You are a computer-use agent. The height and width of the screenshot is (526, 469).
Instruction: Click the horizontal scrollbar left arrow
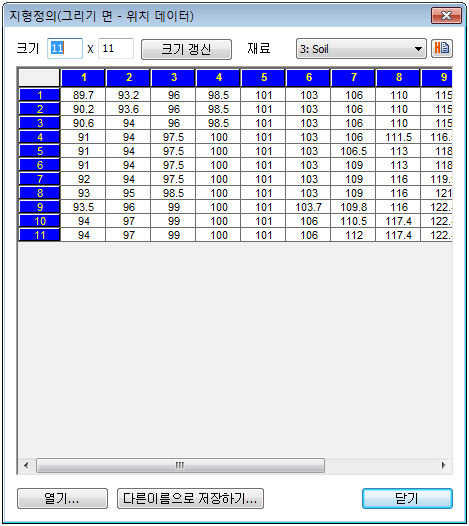(x=26, y=465)
